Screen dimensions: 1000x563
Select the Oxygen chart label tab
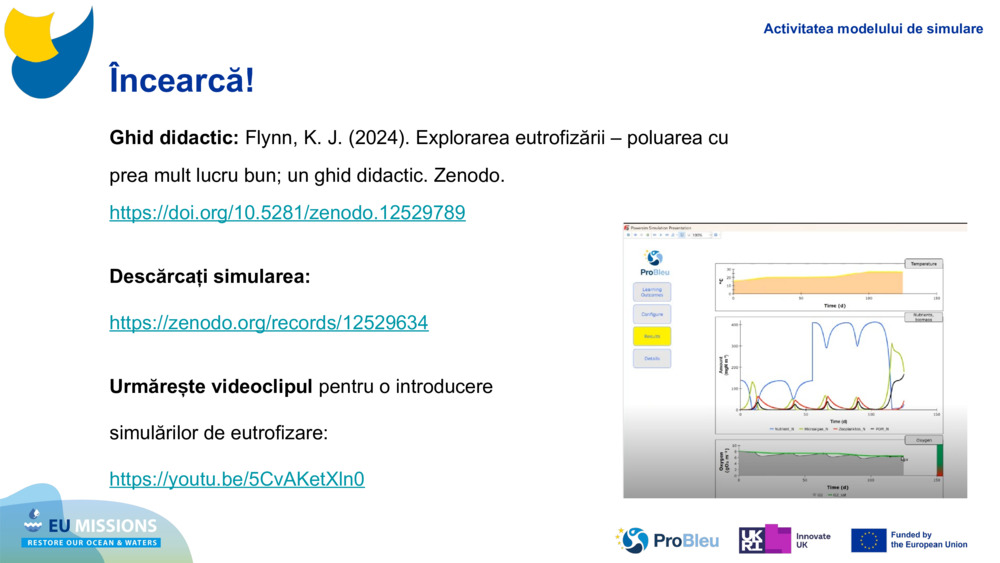click(x=923, y=439)
